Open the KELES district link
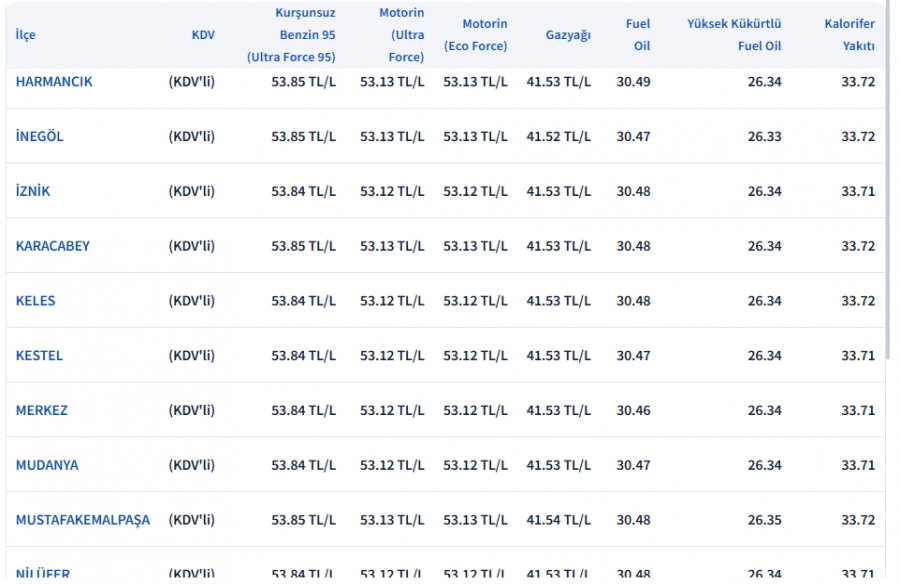Viewport: 900px width, 584px height. click(x=36, y=301)
